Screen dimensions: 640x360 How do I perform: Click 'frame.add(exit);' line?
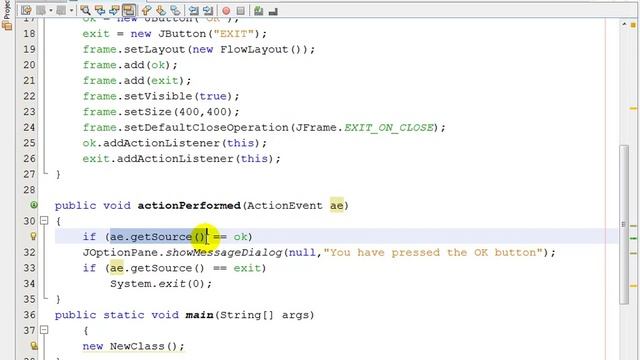pyautogui.click(x=137, y=81)
